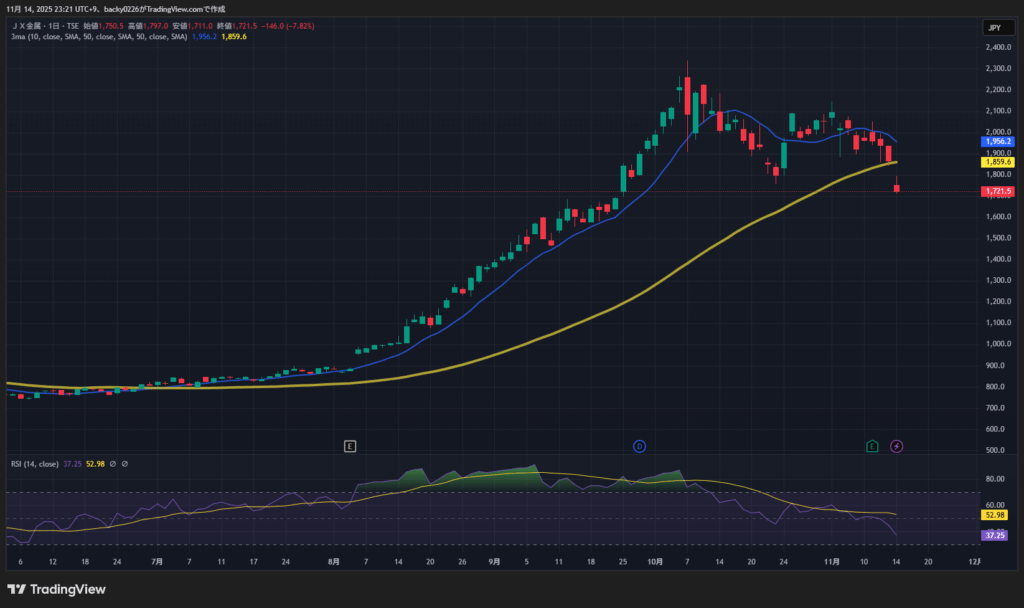Select the 3ma indicator legend label

point(98,37)
